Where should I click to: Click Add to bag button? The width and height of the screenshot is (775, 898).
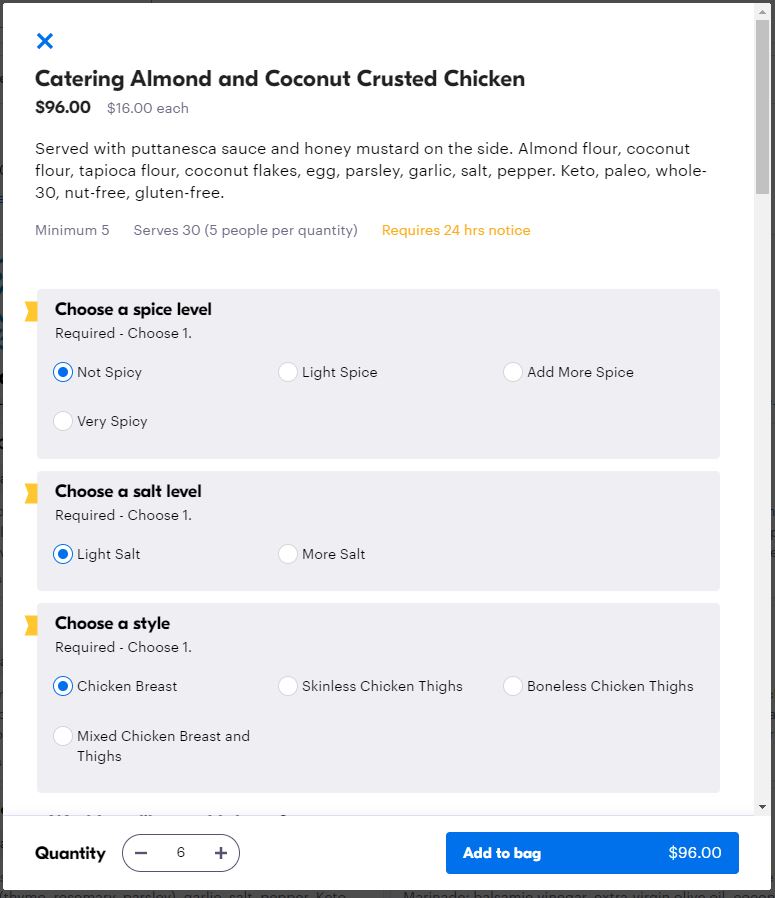coord(592,853)
